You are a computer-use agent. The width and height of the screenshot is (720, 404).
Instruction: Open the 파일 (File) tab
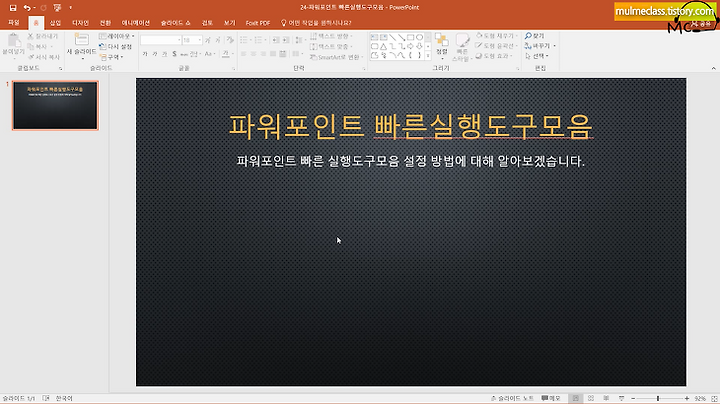(14, 22)
